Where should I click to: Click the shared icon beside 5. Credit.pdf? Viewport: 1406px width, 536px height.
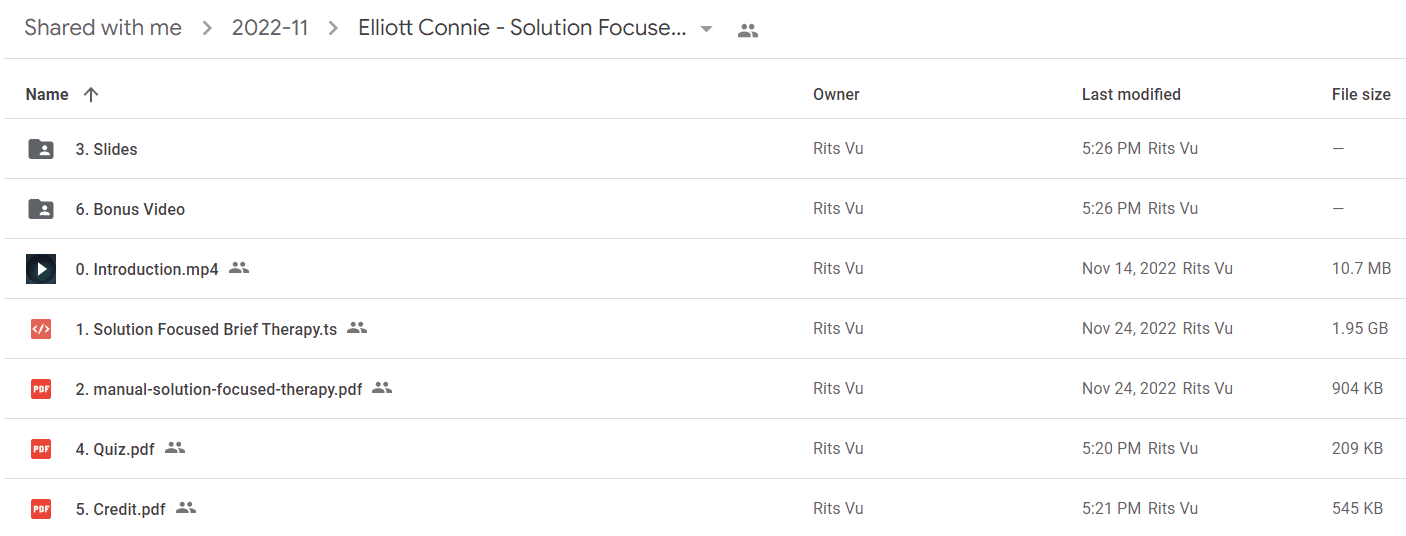(x=186, y=508)
